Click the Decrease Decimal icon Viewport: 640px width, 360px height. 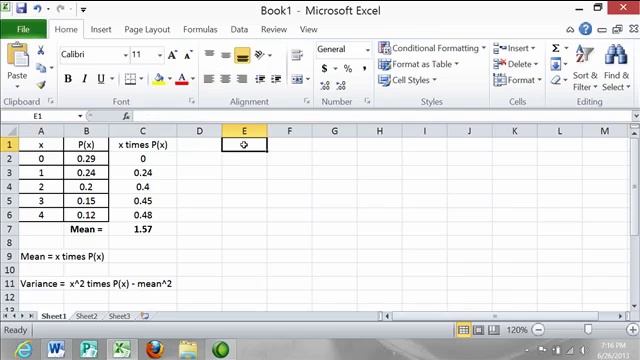coord(341,85)
